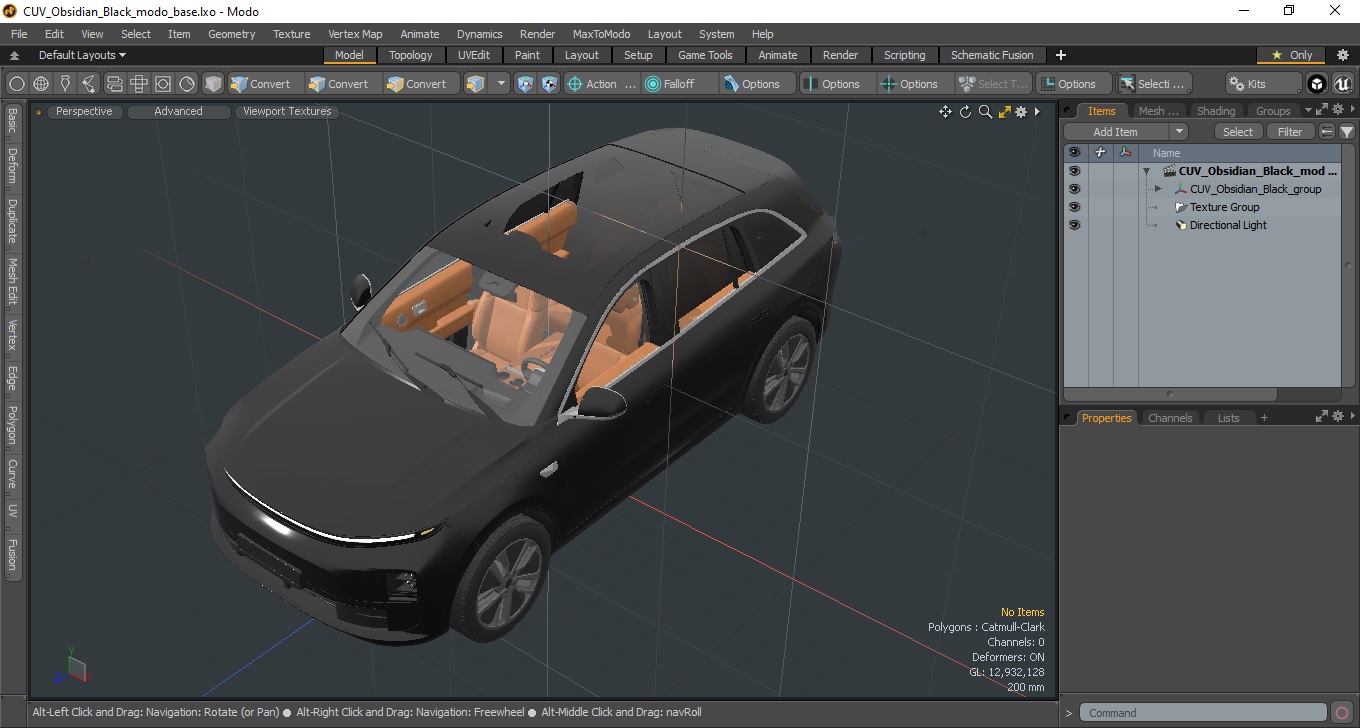
Task: Open the Default Layouts dropdown
Action: (x=82, y=55)
